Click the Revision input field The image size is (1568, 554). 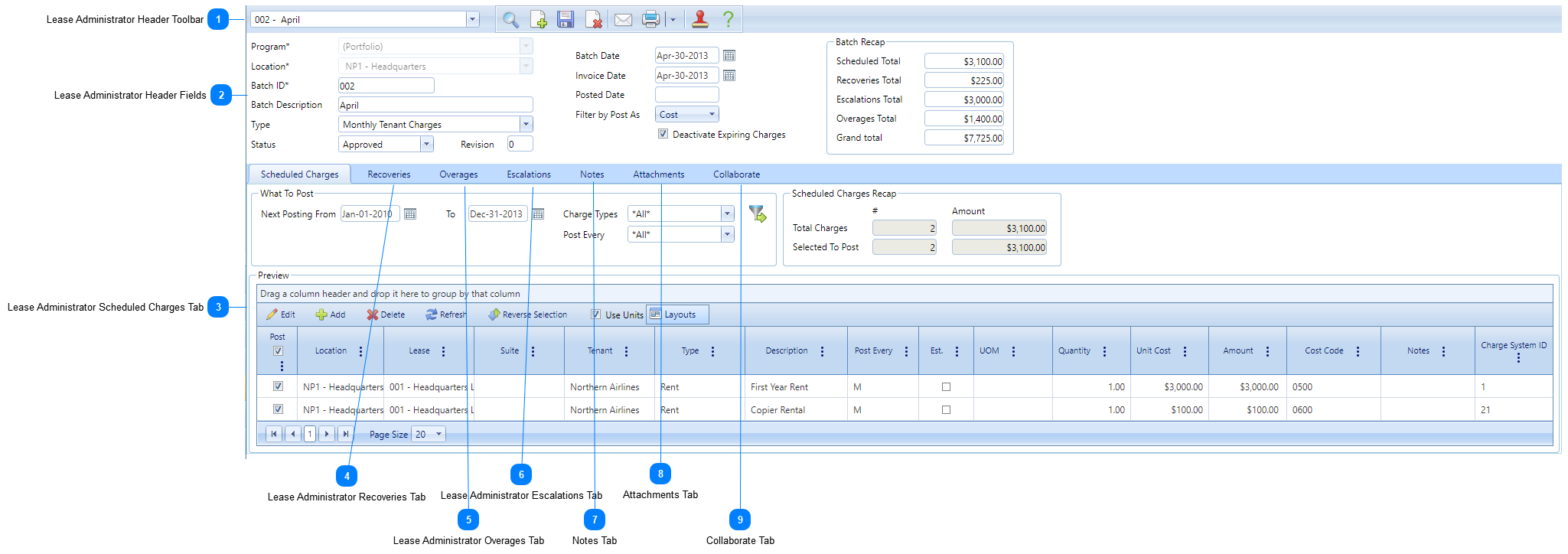(x=520, y=144)
